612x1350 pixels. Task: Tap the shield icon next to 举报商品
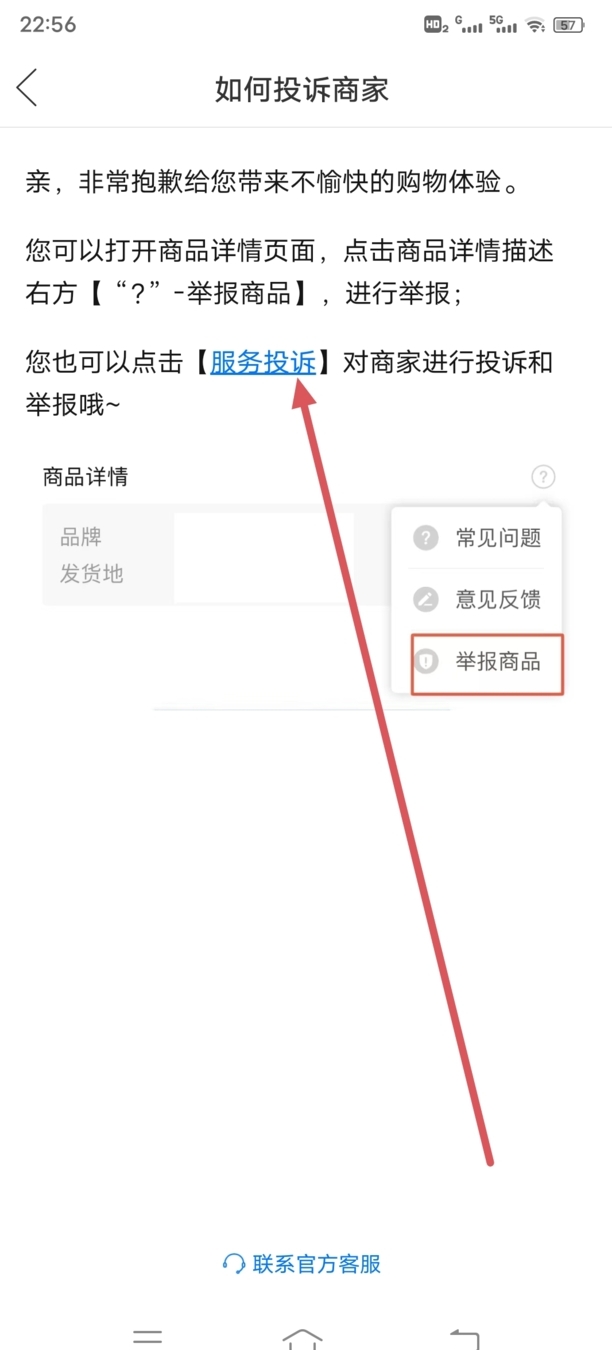[427, 662]
